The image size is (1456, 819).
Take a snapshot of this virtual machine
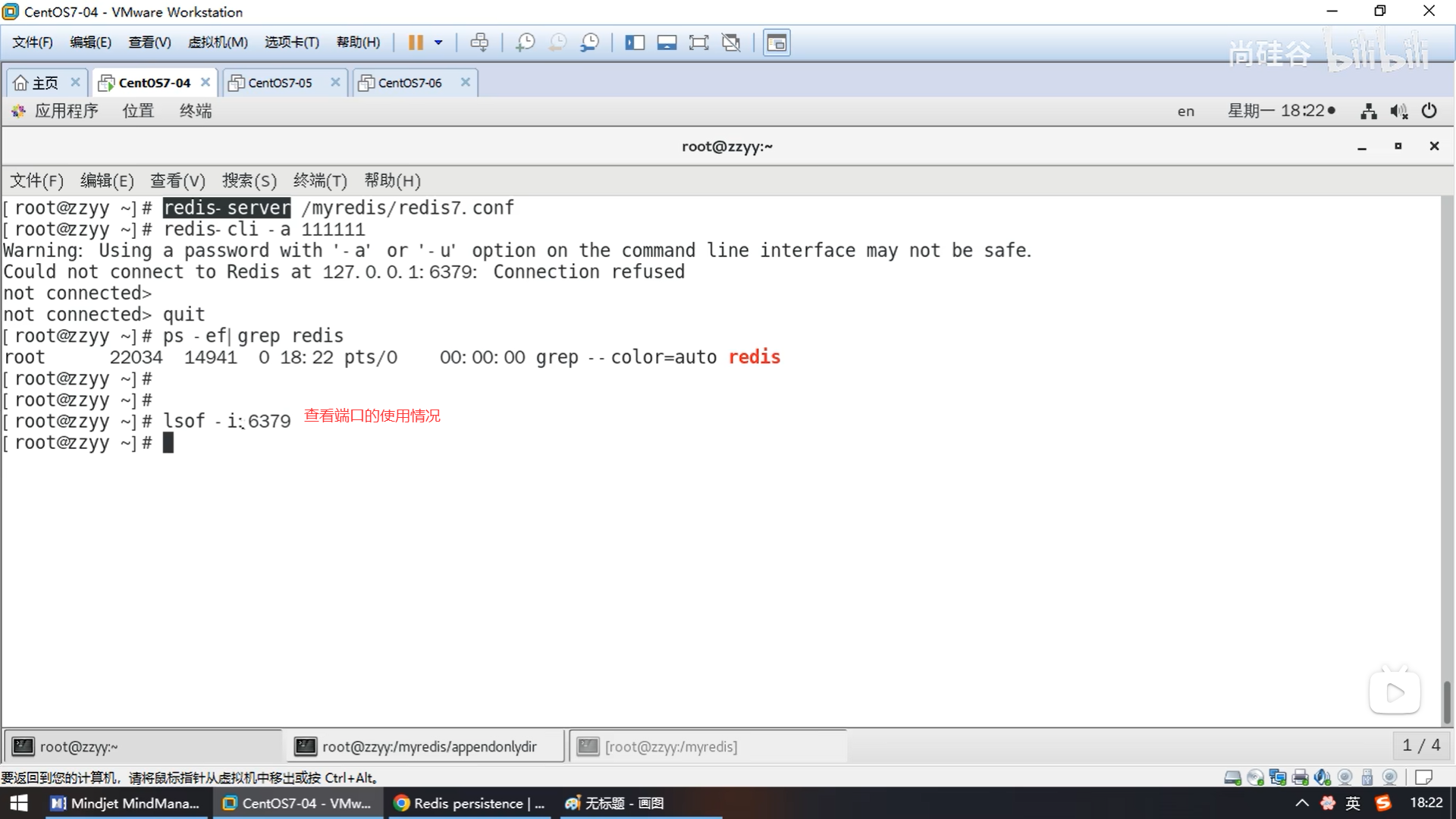click(525, 42)
